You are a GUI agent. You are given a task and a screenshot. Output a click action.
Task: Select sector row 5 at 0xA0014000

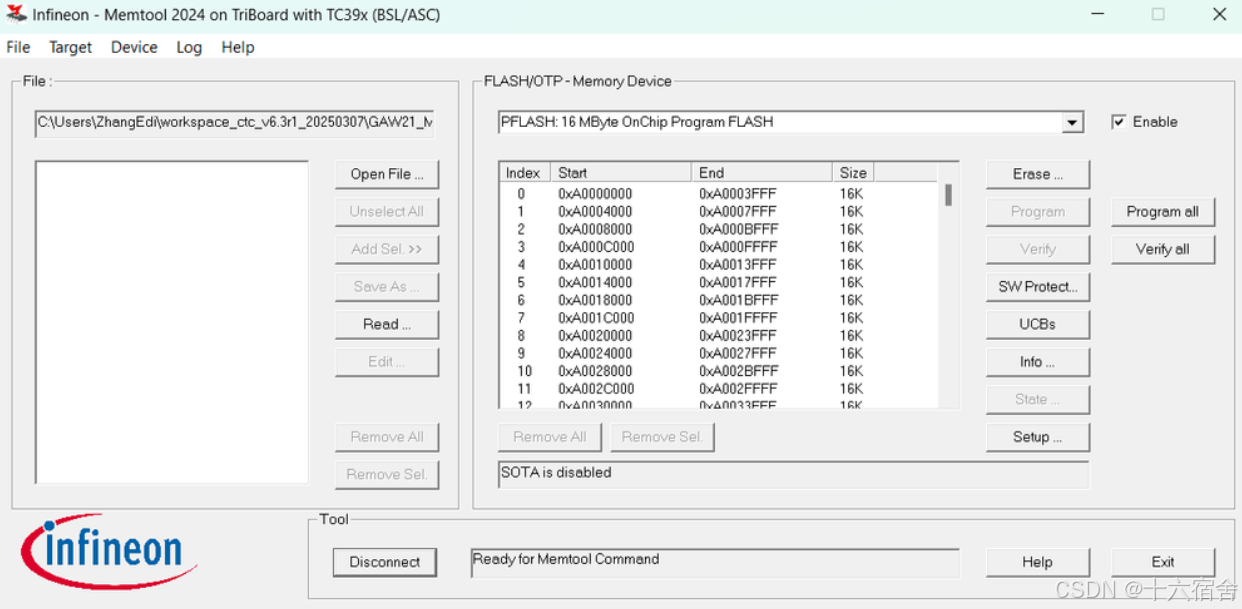[x=719, y=283]
